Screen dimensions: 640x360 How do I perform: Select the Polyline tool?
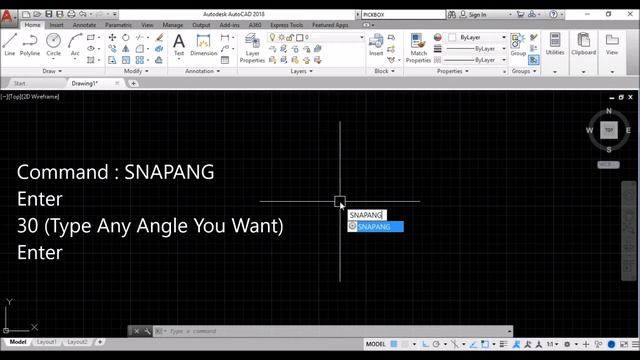[30, 44]
